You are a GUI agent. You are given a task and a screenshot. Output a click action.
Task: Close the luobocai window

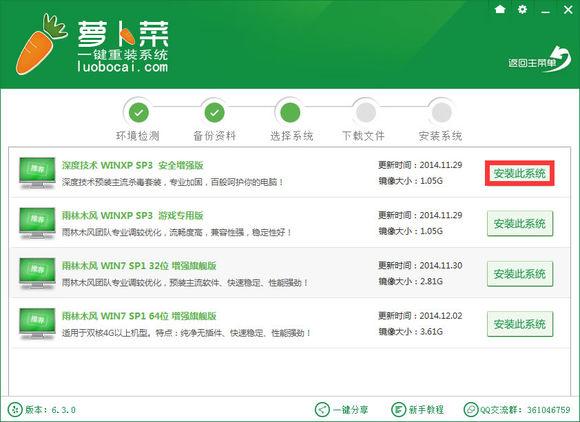[x=568, y=9]
